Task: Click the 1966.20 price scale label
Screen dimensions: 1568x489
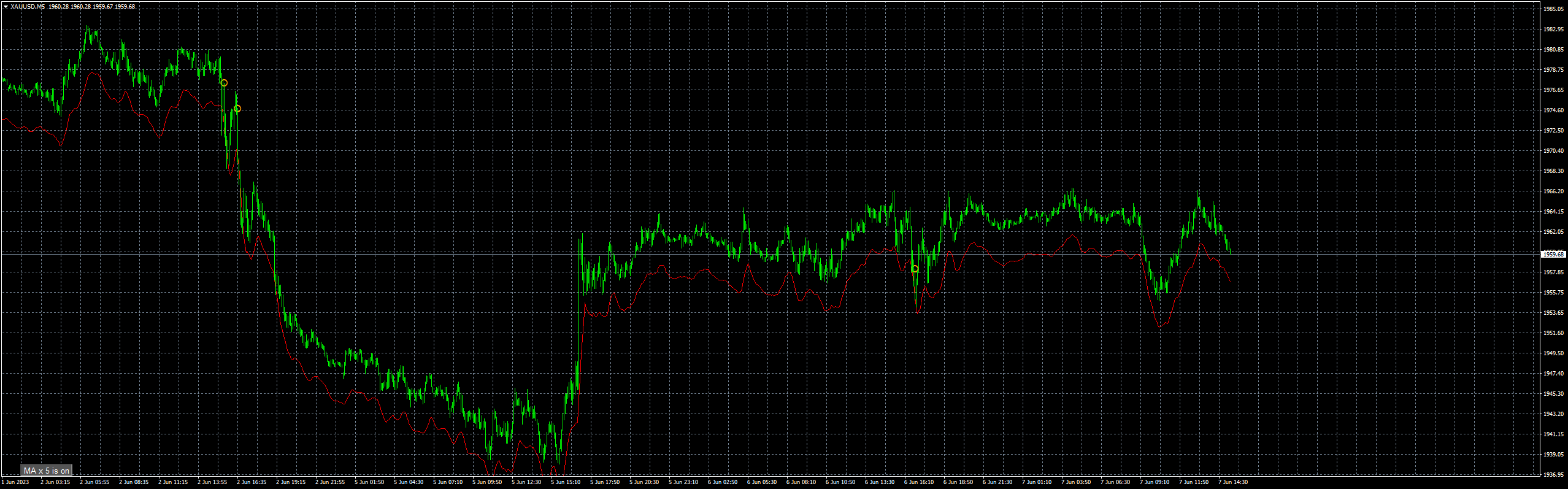Action: click(x=1553, y=191)
